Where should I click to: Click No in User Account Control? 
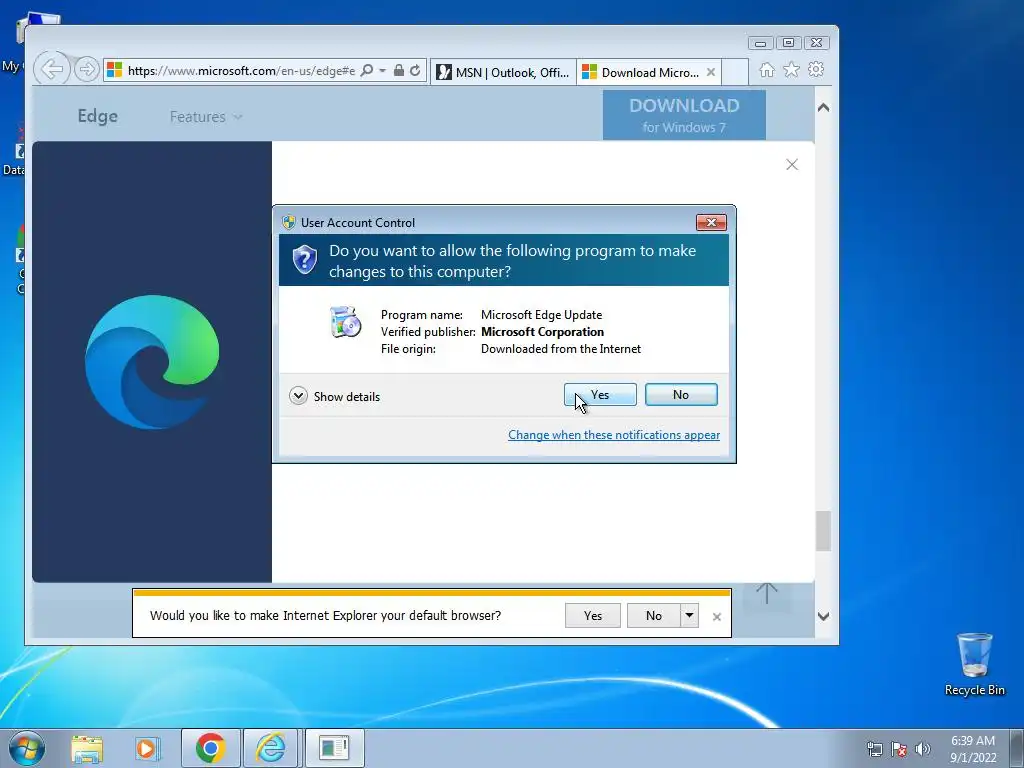coord(681,394)
